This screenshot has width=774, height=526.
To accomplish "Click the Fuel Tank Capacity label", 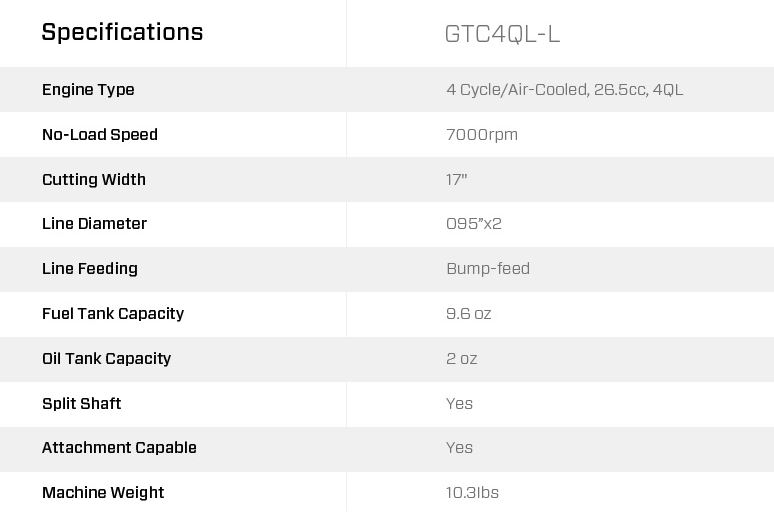I will (113, 314).
